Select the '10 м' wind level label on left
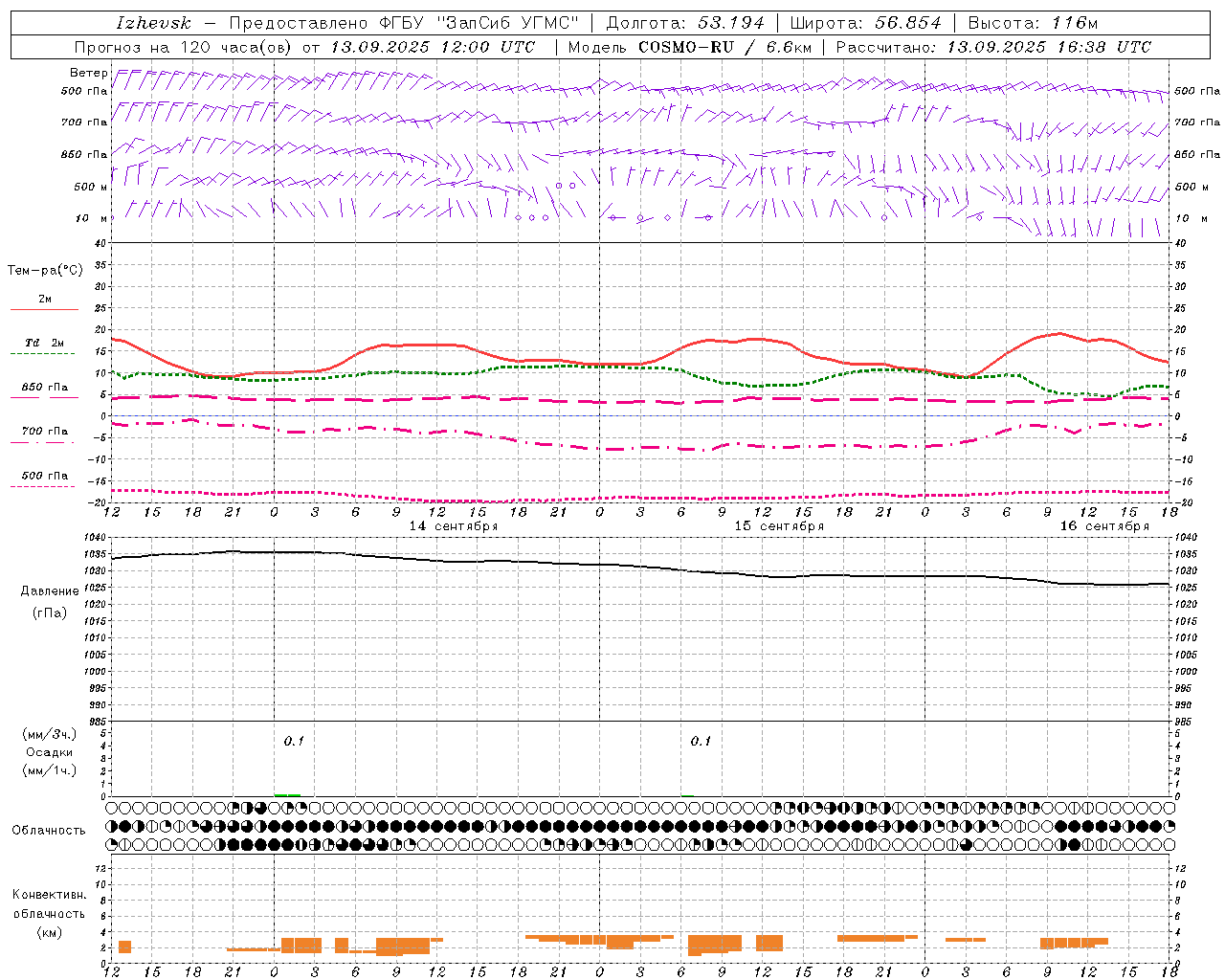This screenshot has width=1225, height=980. click(92, 218)
